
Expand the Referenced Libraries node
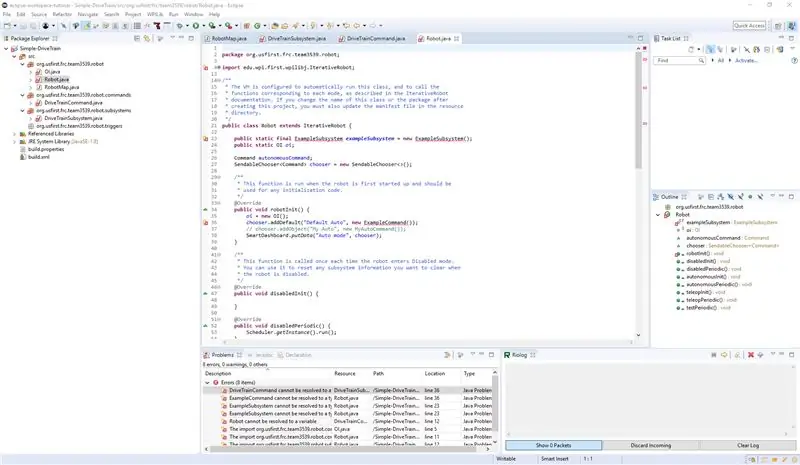14,134
